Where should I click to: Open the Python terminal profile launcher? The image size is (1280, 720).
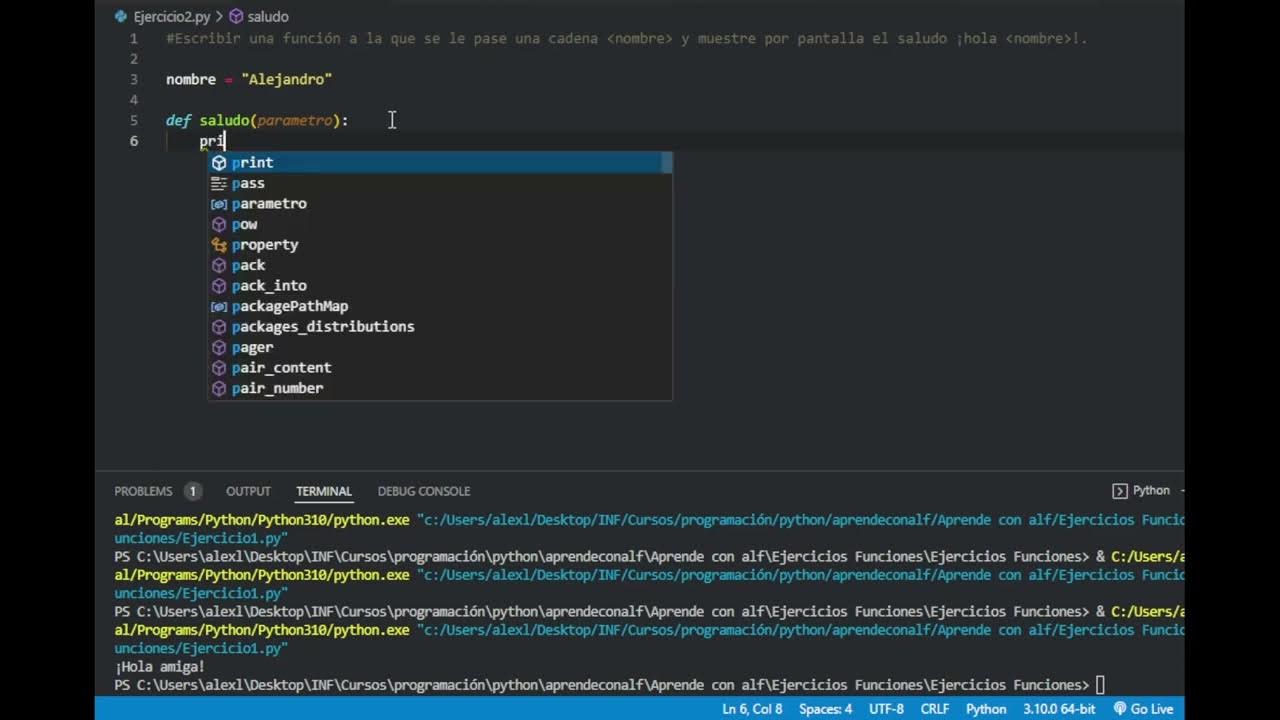[x=1142, y=490]
